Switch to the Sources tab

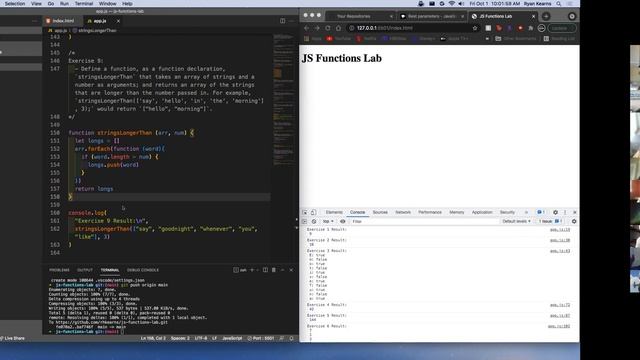pos(380,212)
